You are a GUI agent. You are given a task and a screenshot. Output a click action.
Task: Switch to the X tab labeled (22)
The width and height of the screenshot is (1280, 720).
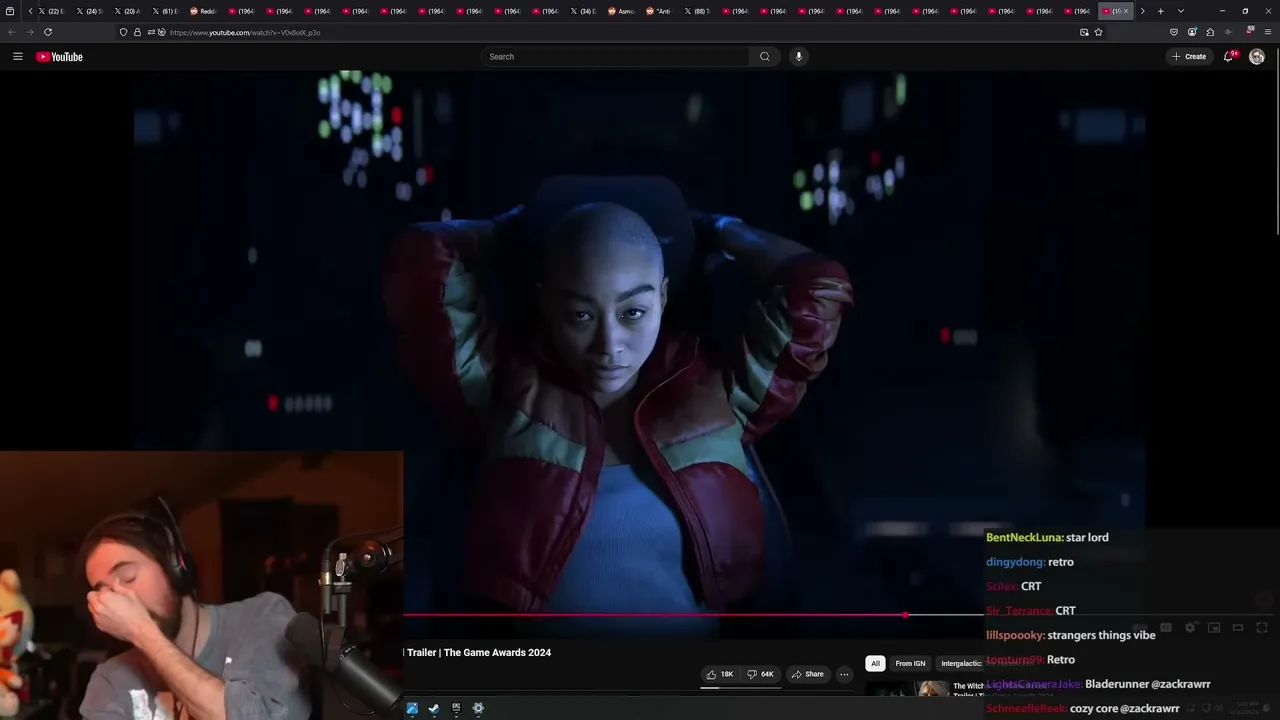coord(51,11)
